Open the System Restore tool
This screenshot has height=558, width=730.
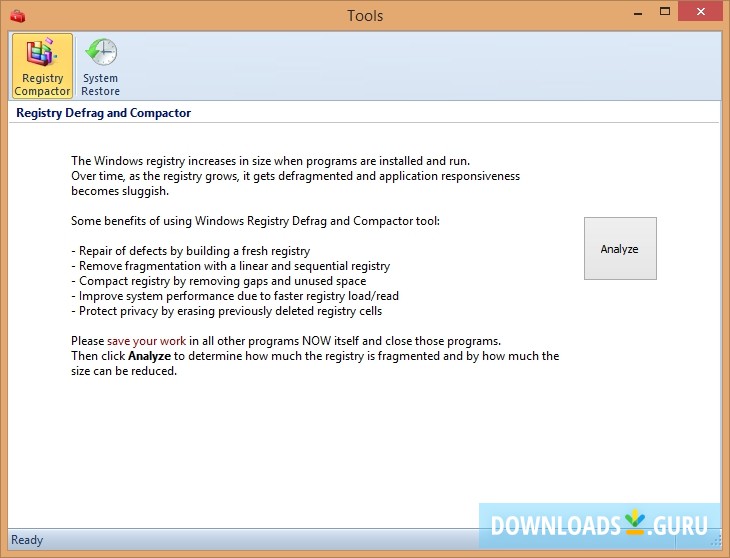tap(101, 66)
